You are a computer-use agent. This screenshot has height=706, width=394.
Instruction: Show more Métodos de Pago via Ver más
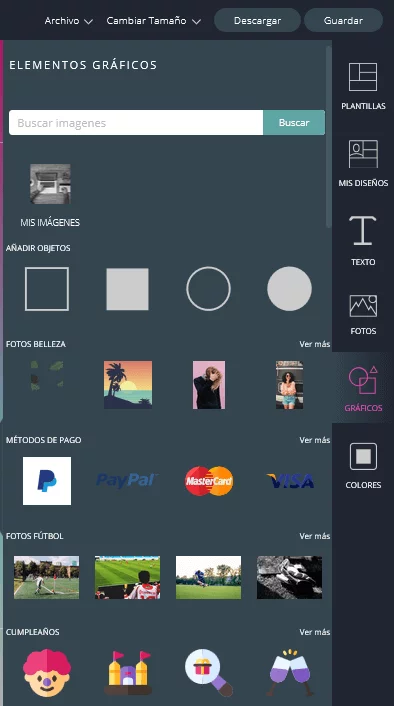[x=314, y=440]
